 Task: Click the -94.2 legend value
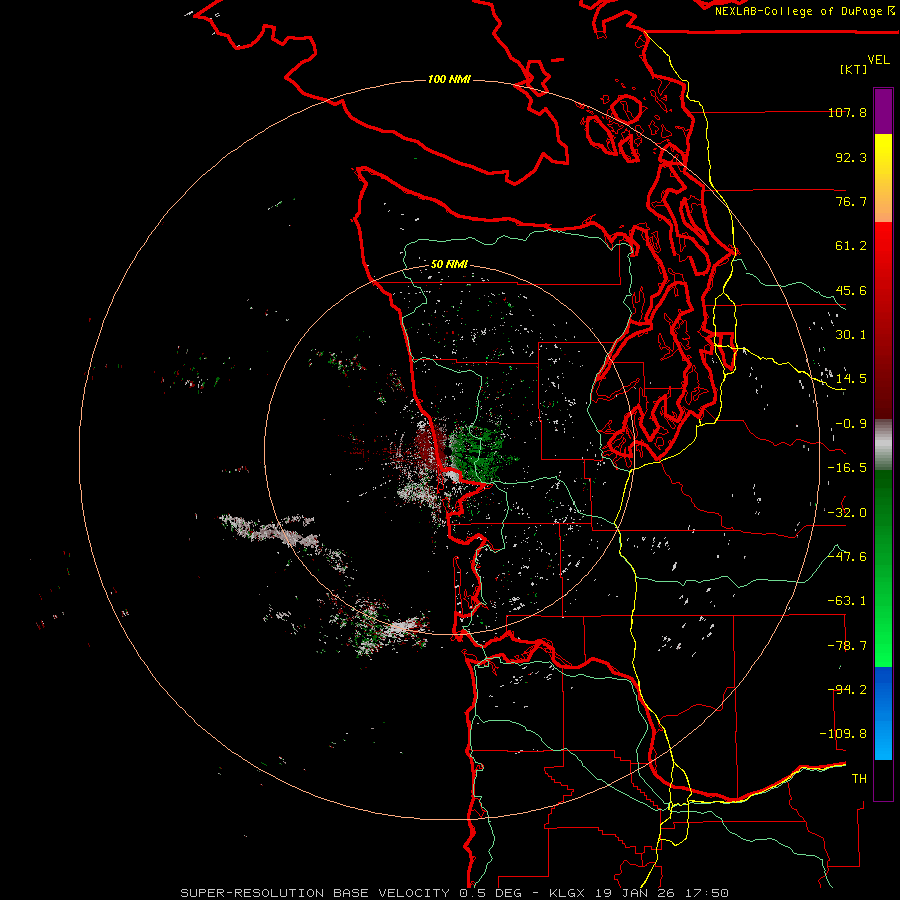pyautogui.click(x=847, y=690)
